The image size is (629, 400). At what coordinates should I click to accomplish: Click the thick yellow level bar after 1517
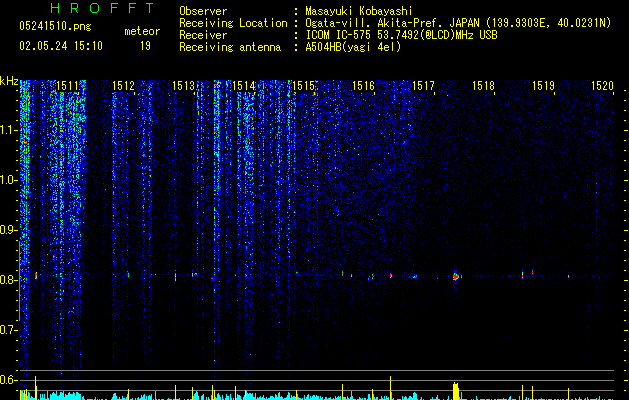(456, 391)
